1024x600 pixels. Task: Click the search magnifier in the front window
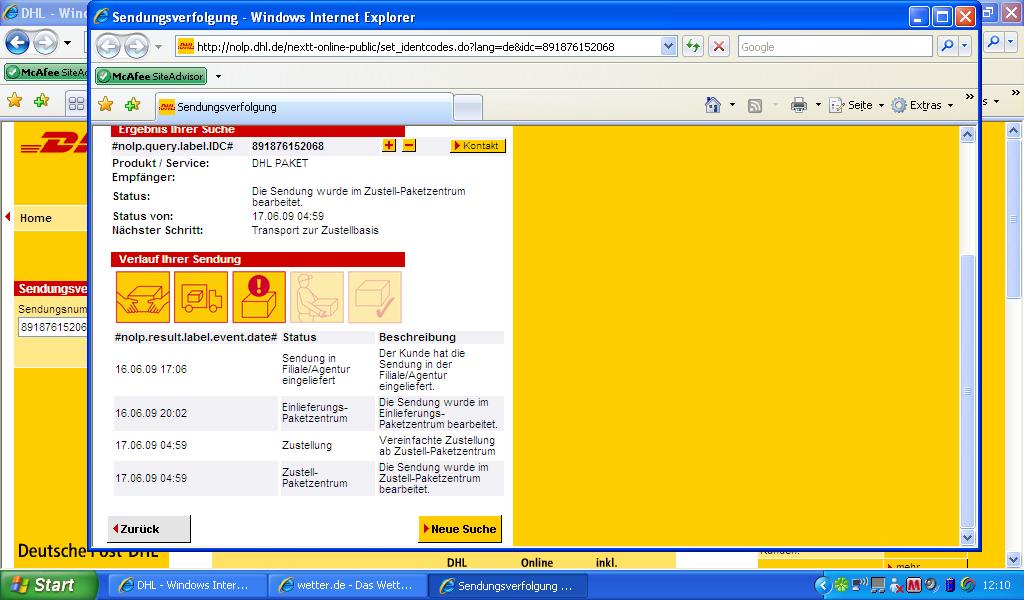(x=946, y=46)
